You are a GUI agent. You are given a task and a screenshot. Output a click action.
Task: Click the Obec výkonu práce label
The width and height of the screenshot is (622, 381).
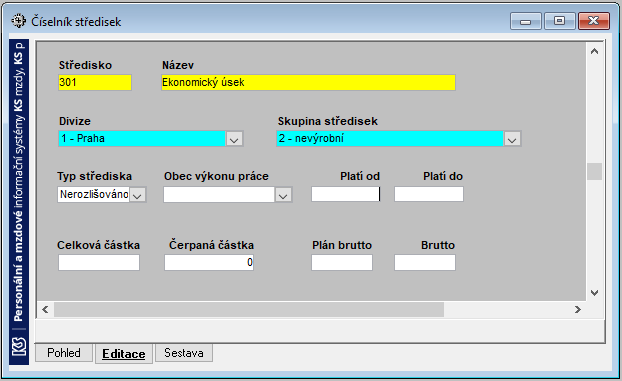coord(216,176)
